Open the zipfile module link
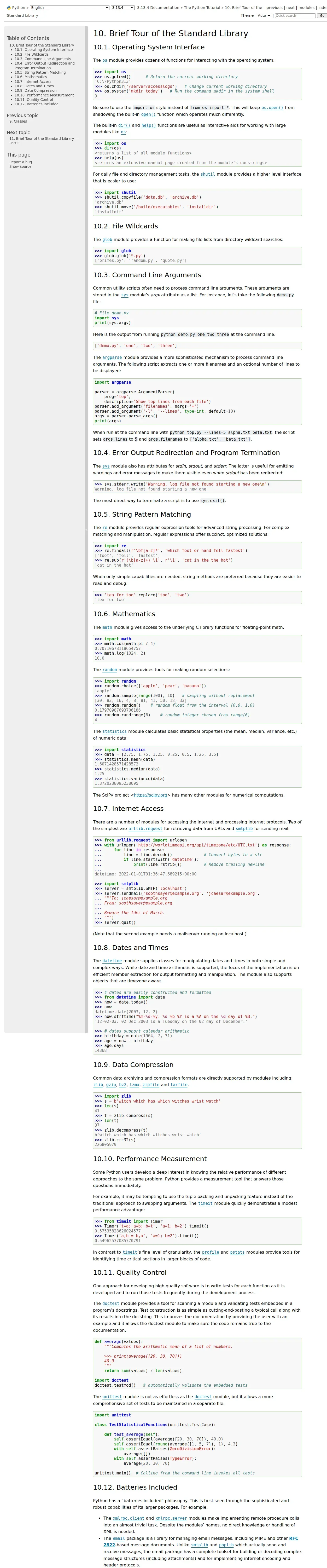327x1568 pixels. [151, 1085]
